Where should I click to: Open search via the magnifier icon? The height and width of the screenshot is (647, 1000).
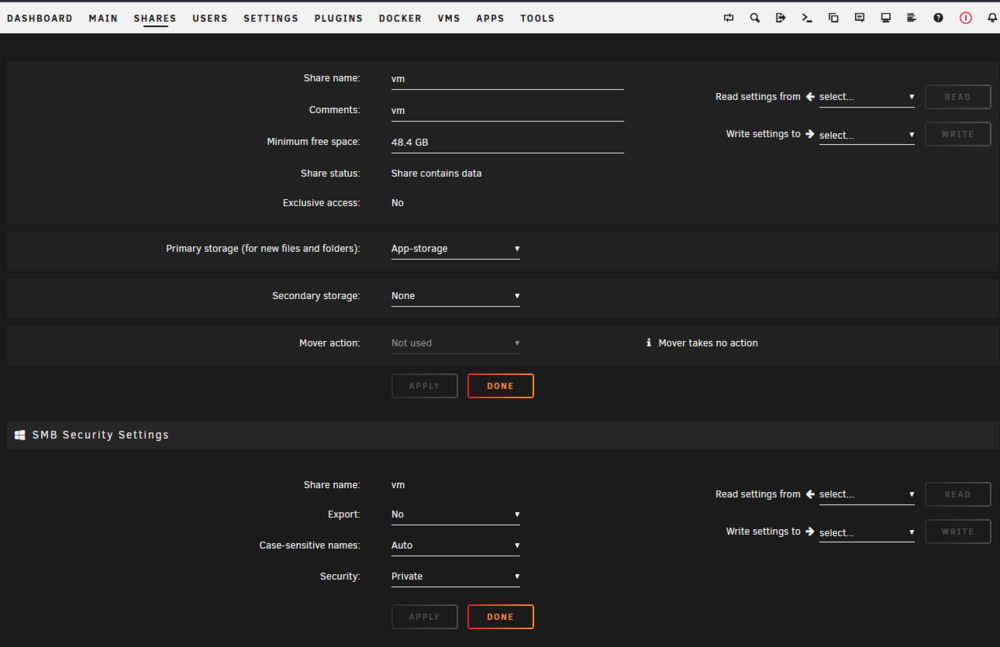click(754, 18)
